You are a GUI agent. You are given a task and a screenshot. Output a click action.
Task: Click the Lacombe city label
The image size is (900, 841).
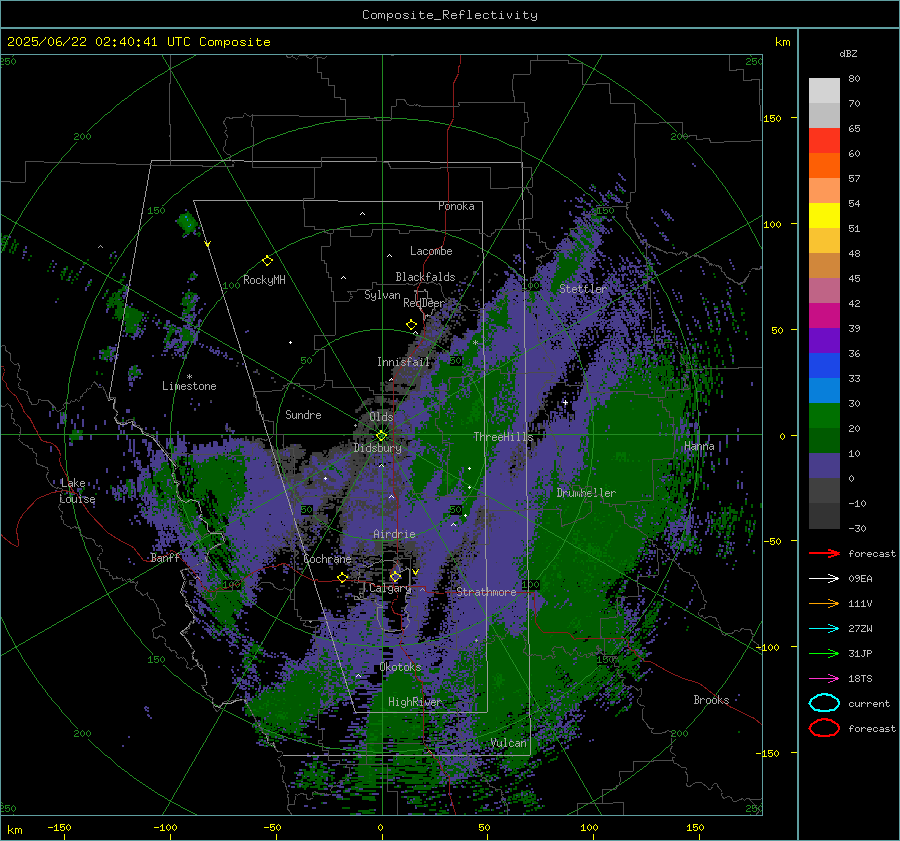click(x=431, y=251)
